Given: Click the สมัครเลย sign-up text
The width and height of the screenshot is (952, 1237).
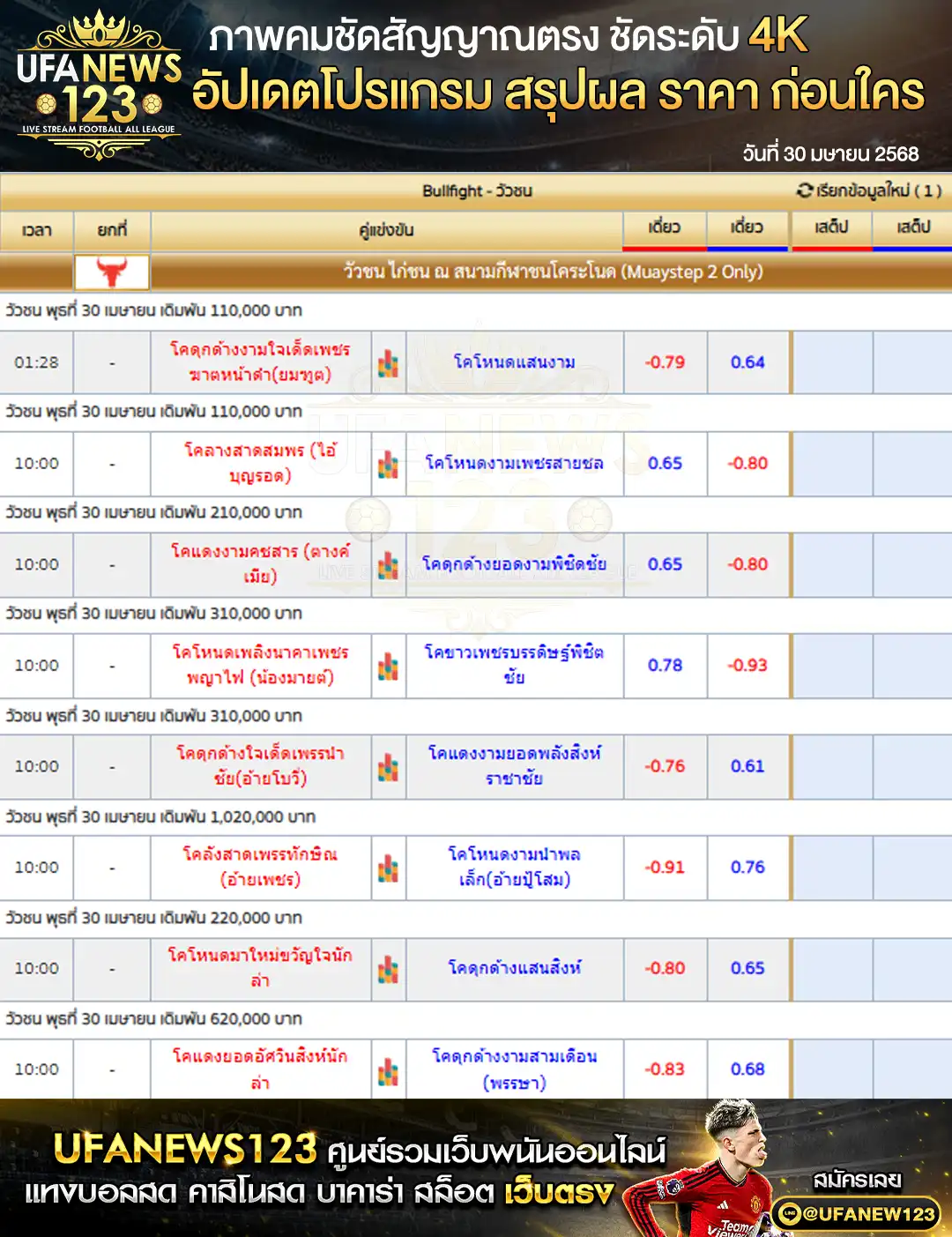Looking at the screenshot, I should tap(857, 1180).
